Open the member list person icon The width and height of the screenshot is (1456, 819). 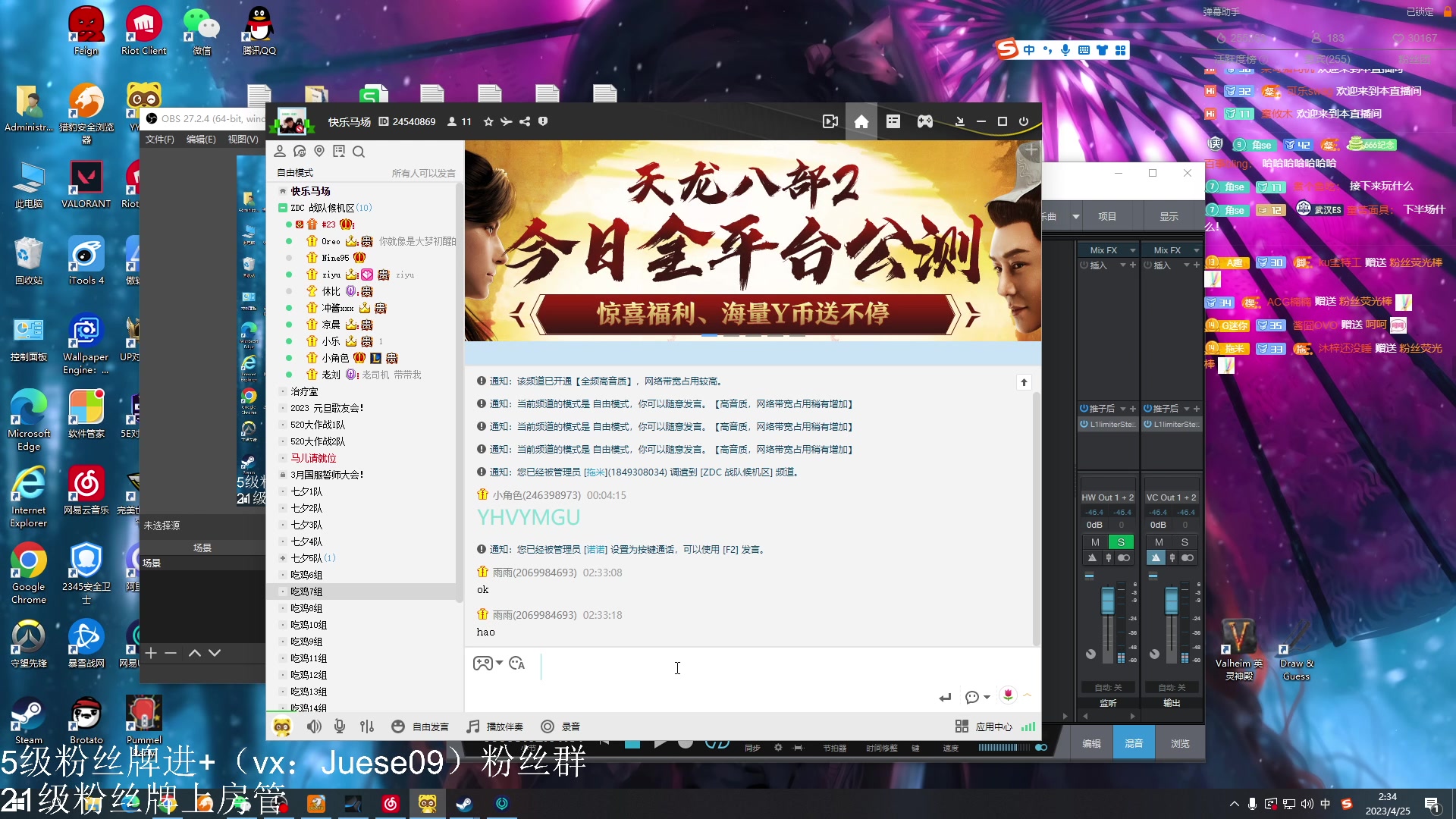(280, 151)
